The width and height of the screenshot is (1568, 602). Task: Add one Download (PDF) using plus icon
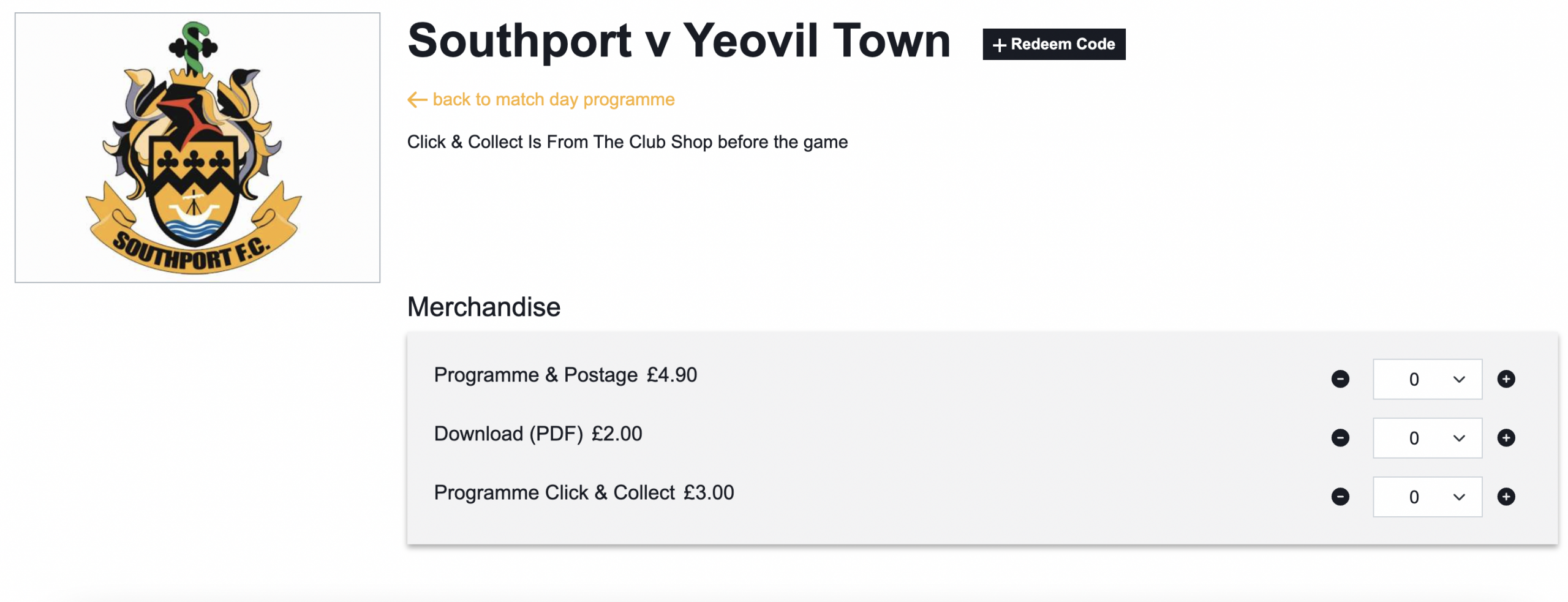click(x=1506, y=438)
